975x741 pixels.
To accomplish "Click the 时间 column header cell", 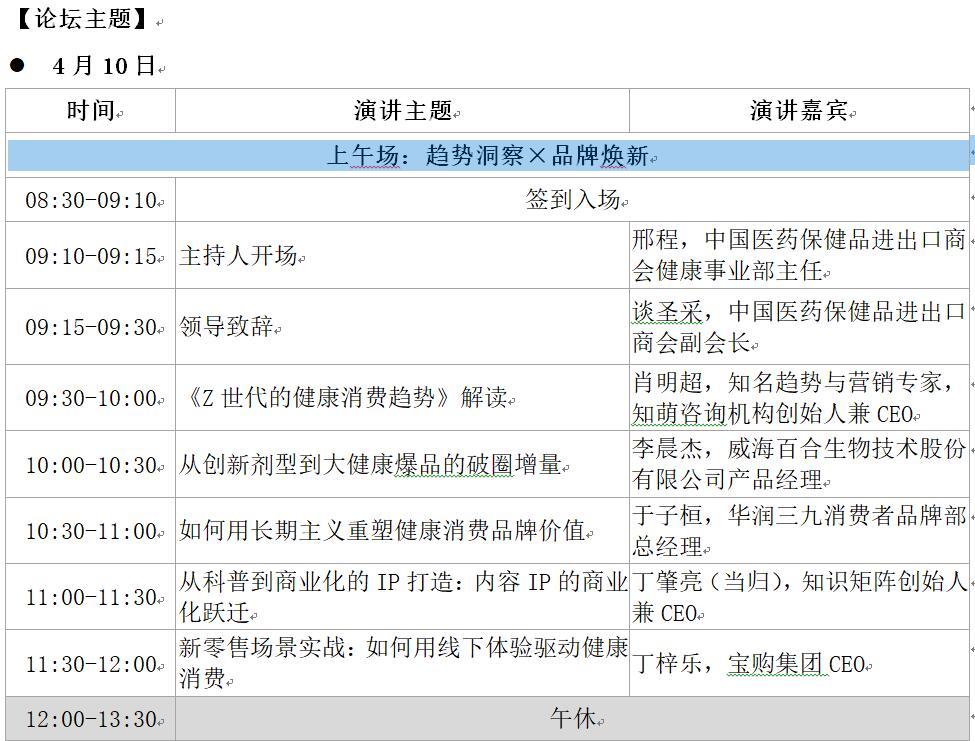I will tap(90, 111).
